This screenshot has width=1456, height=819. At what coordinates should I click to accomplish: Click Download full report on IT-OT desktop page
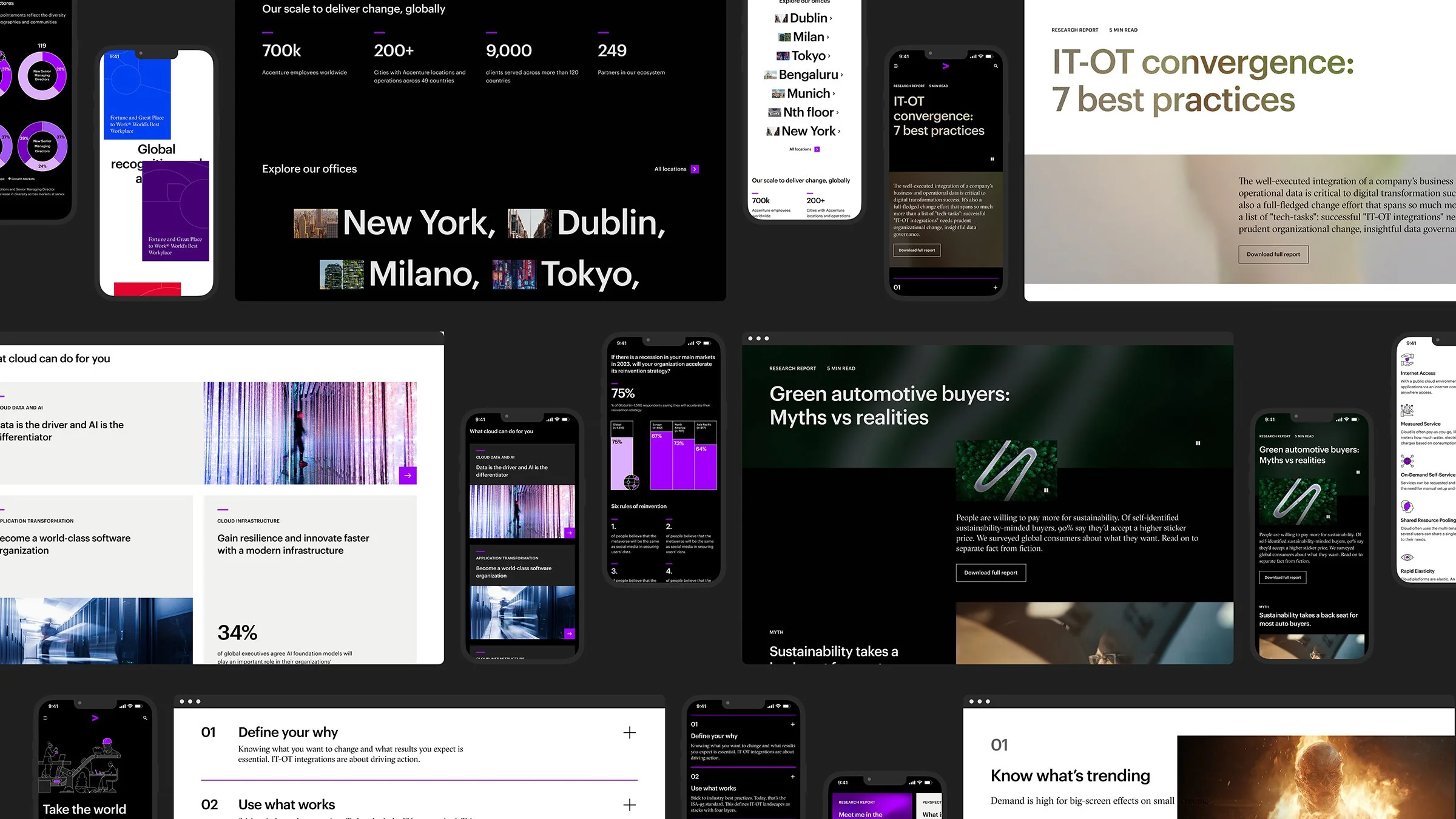point(1273,254)
